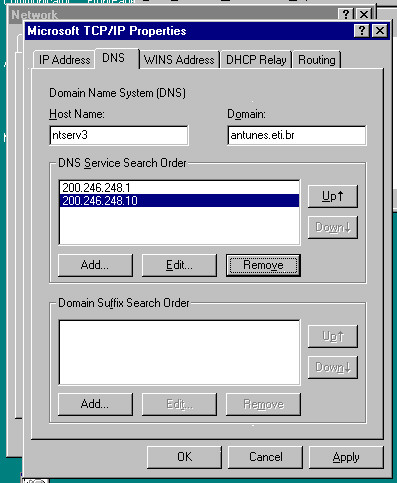
Task: Cancel the TCP/IP Properties dialog
Action: point(265,457)
